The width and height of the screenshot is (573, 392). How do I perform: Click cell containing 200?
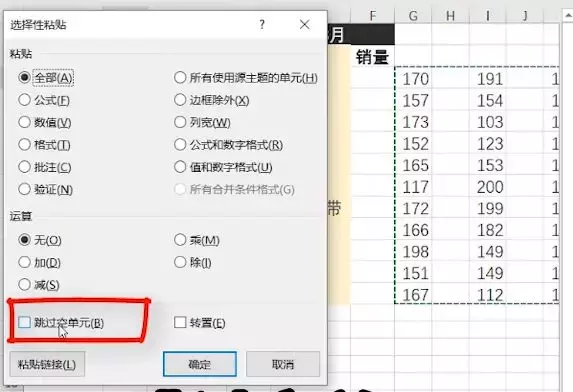[487, 186]
